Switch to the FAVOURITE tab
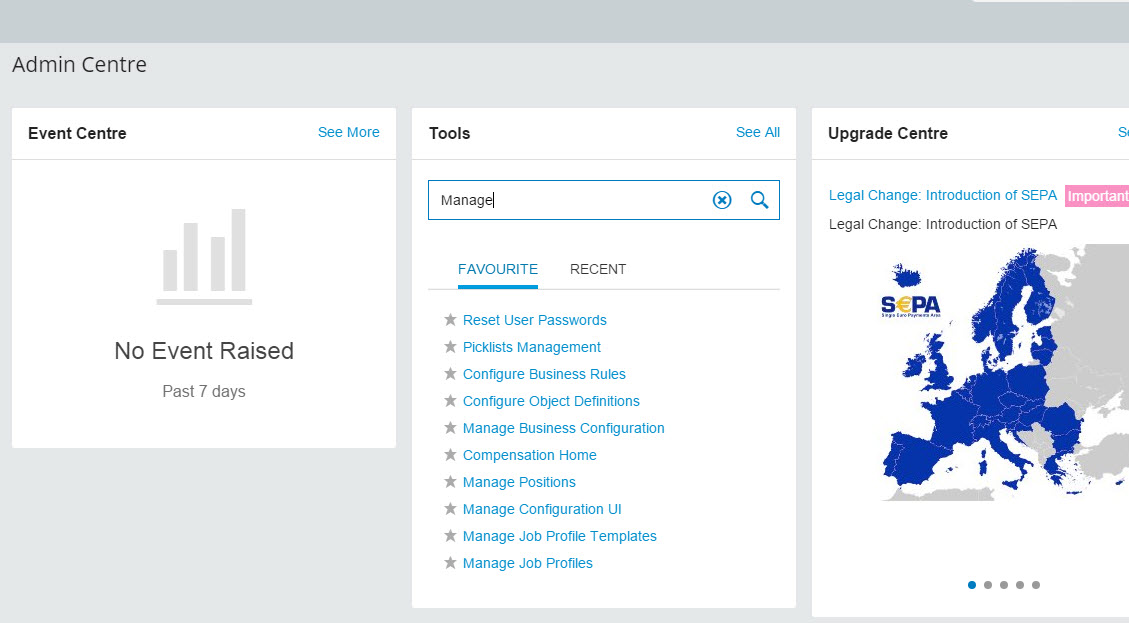 pos(498,269)
